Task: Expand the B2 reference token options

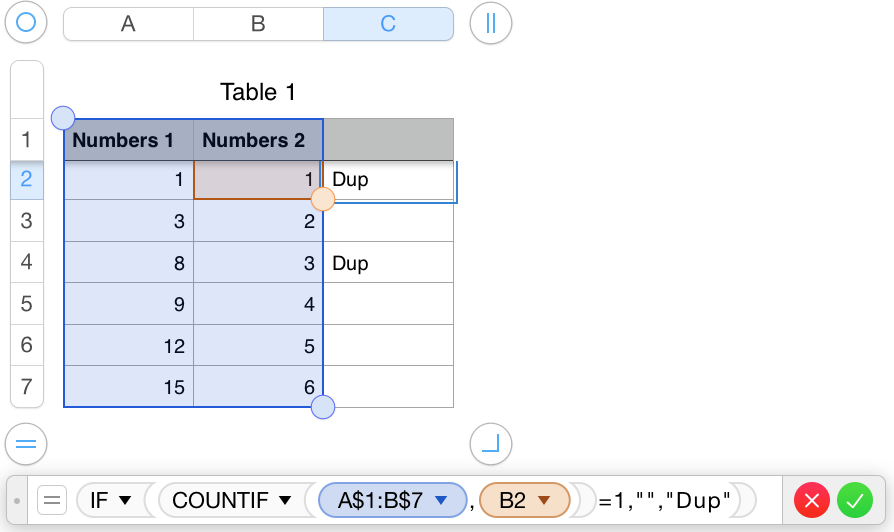Action: (x=545, y=500)
